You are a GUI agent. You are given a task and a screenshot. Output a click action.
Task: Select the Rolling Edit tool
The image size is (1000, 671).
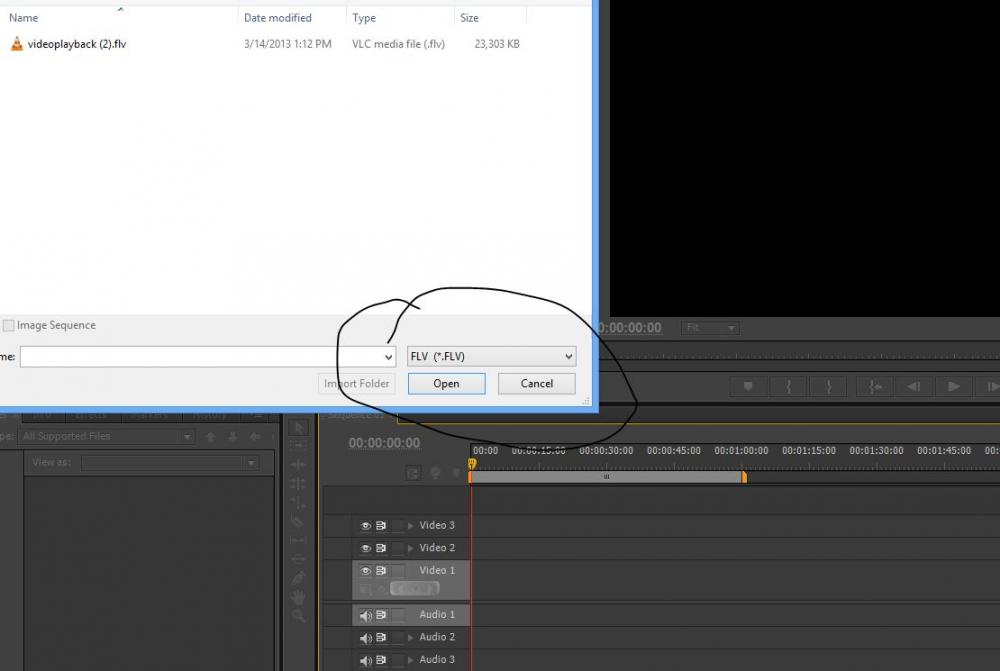pyautogui.click(x=298, y=483)
